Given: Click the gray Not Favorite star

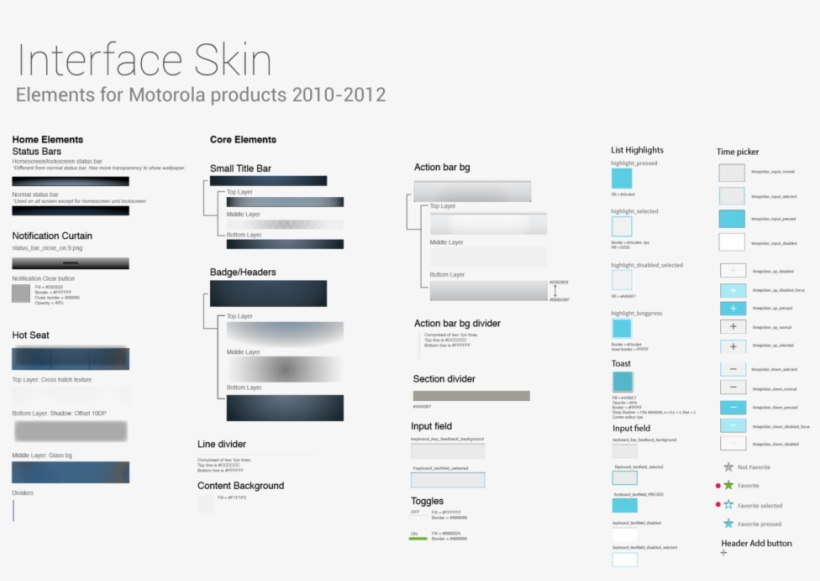Looking at the screenshot, I should point(728,467).
